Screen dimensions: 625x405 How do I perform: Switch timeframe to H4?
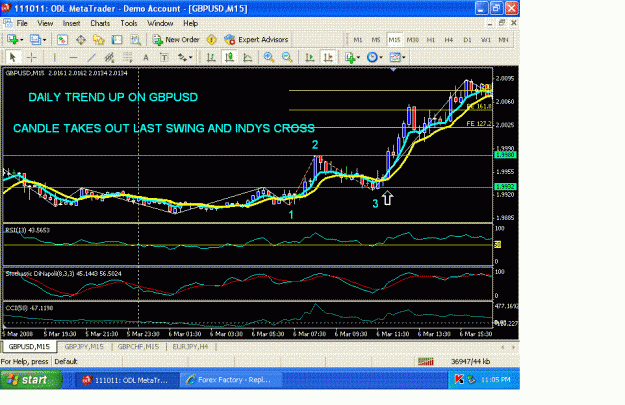click(x=449, y=40)
